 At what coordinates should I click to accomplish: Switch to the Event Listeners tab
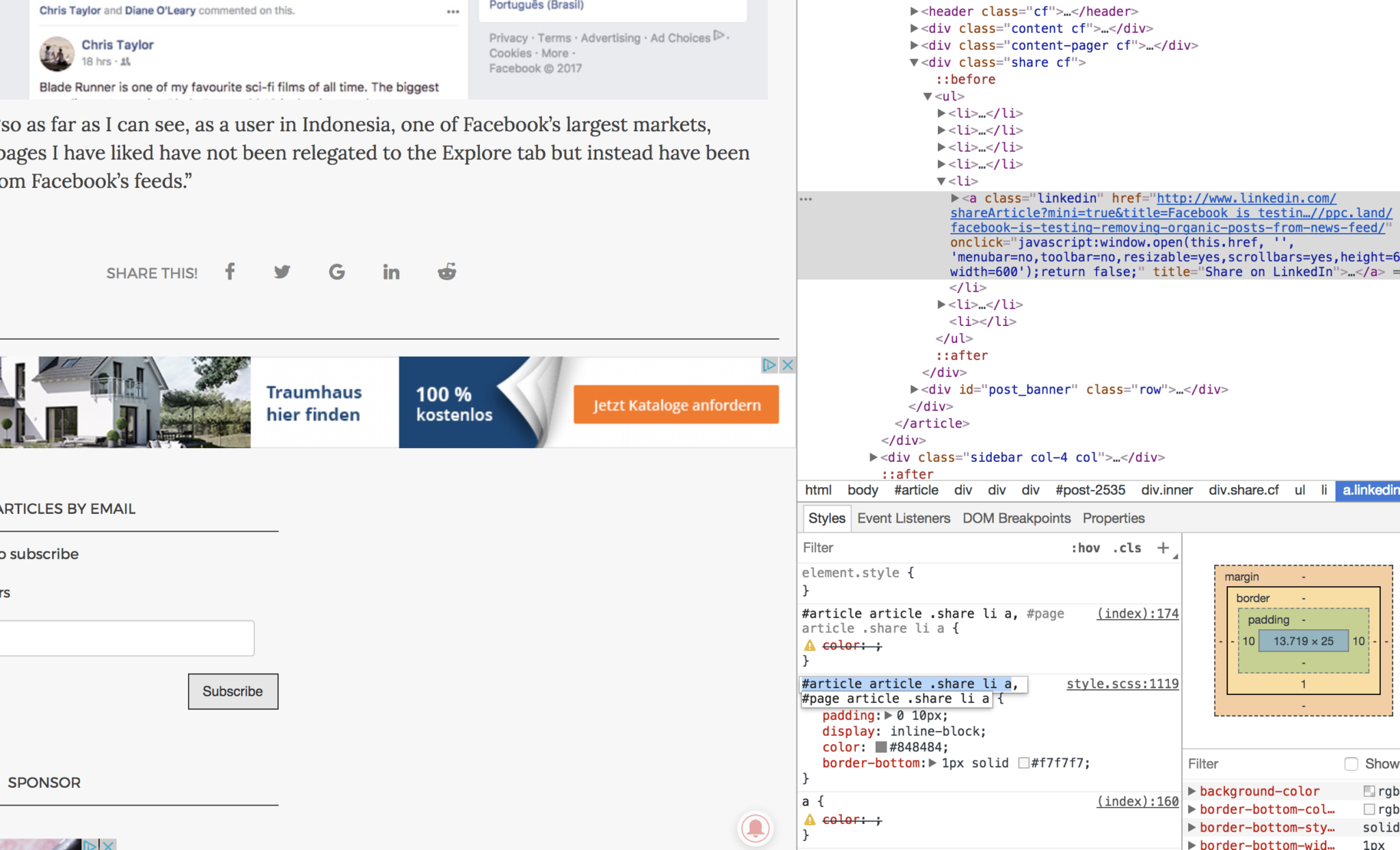click(x=904, y=519)
